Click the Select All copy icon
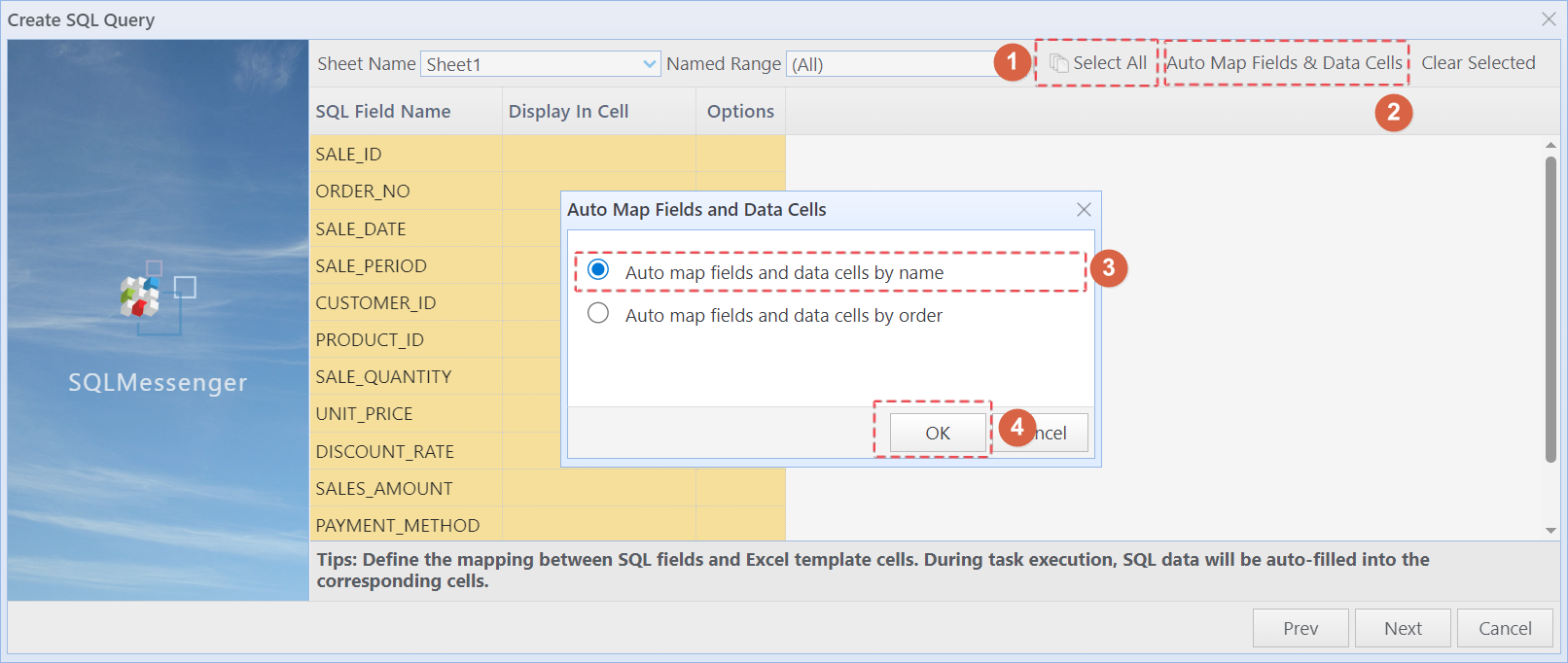Screen dimensions: 1568x663 click(1058, 63)
